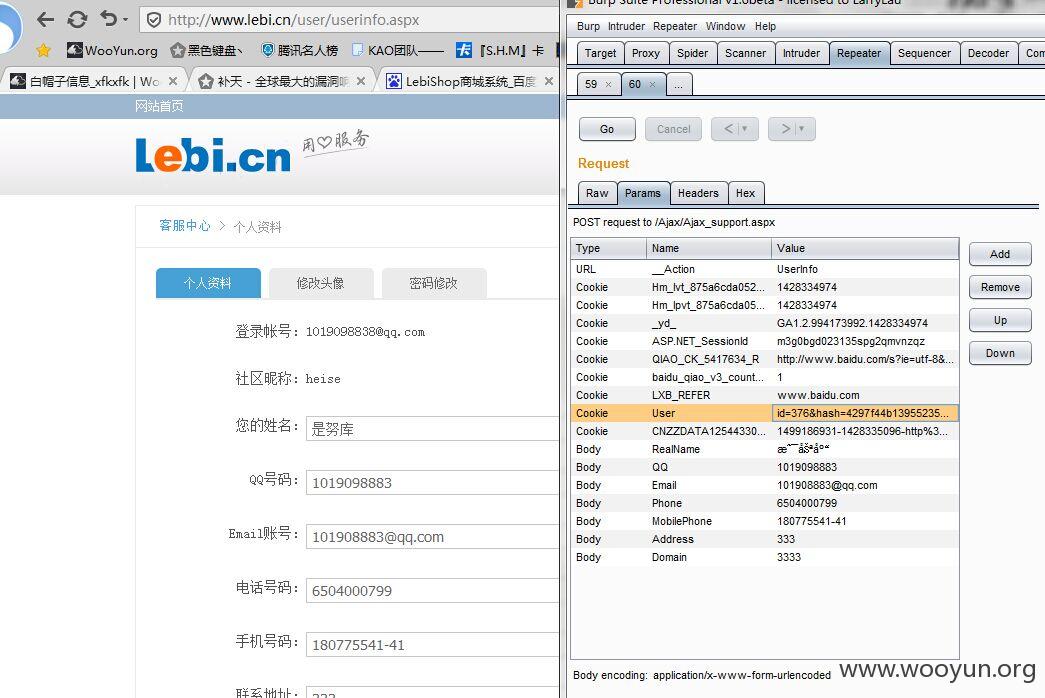Screen dimensions: 1045x698
Task: Close the 白帽子信息_xfkxfk browser tab
Action: coord(173,81)
